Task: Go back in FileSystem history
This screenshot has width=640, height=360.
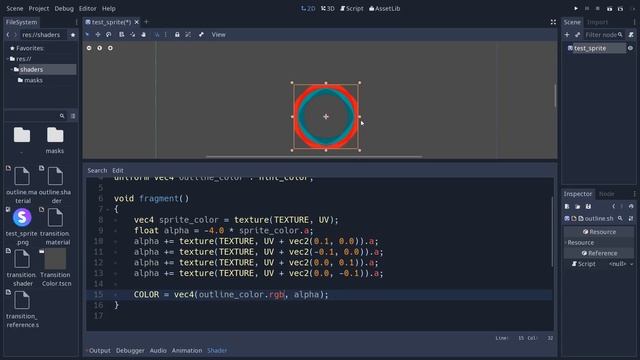Action: click(x=8, y=35)
